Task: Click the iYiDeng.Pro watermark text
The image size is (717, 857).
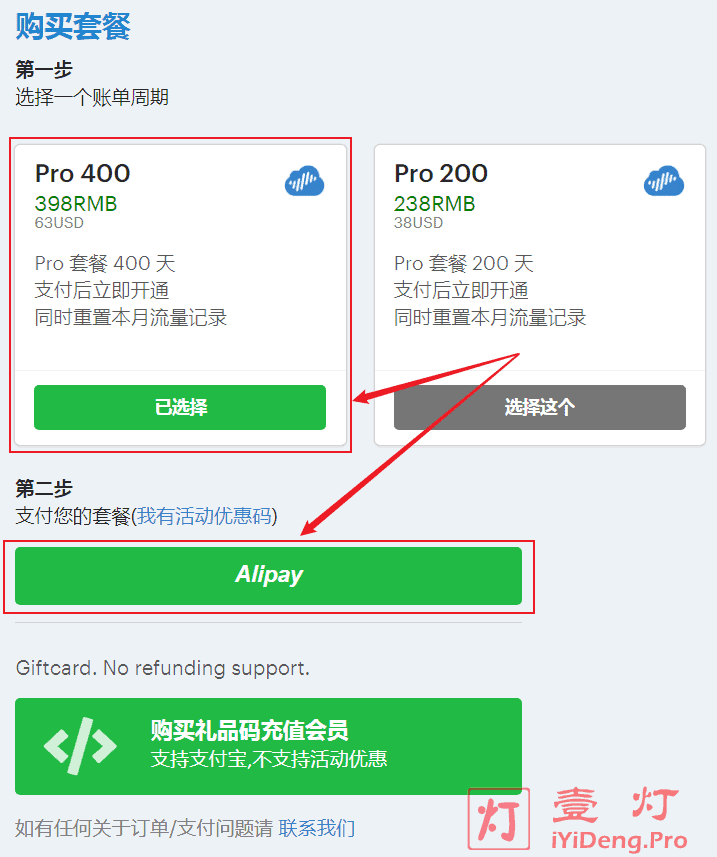Action: (x=619, y=840)
